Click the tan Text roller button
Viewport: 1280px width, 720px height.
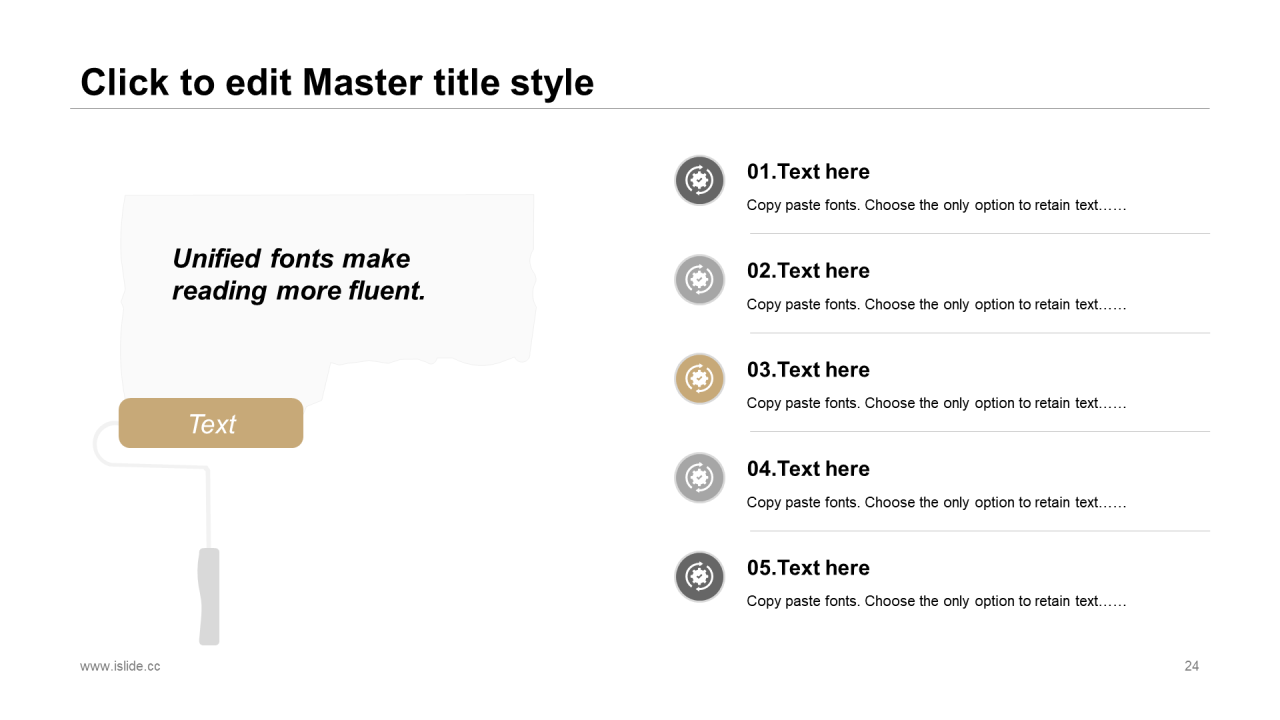[x=211, y=424]
